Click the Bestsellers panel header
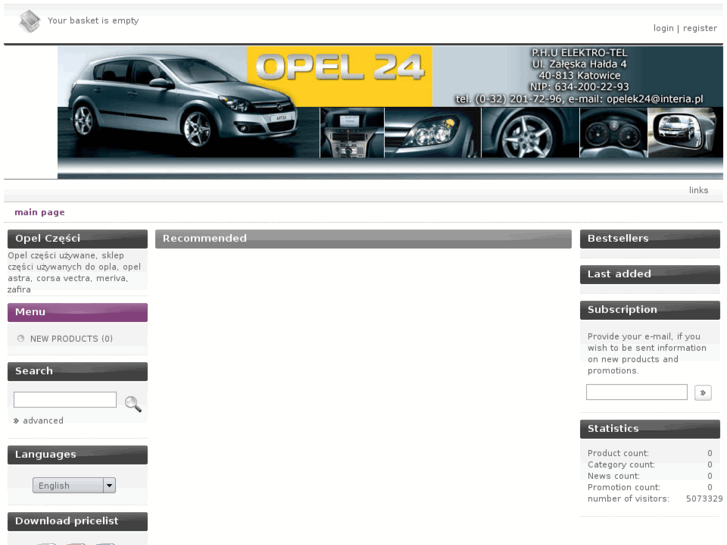The height and width of the screenshot is (545, 727). click(x=650, y=239)
